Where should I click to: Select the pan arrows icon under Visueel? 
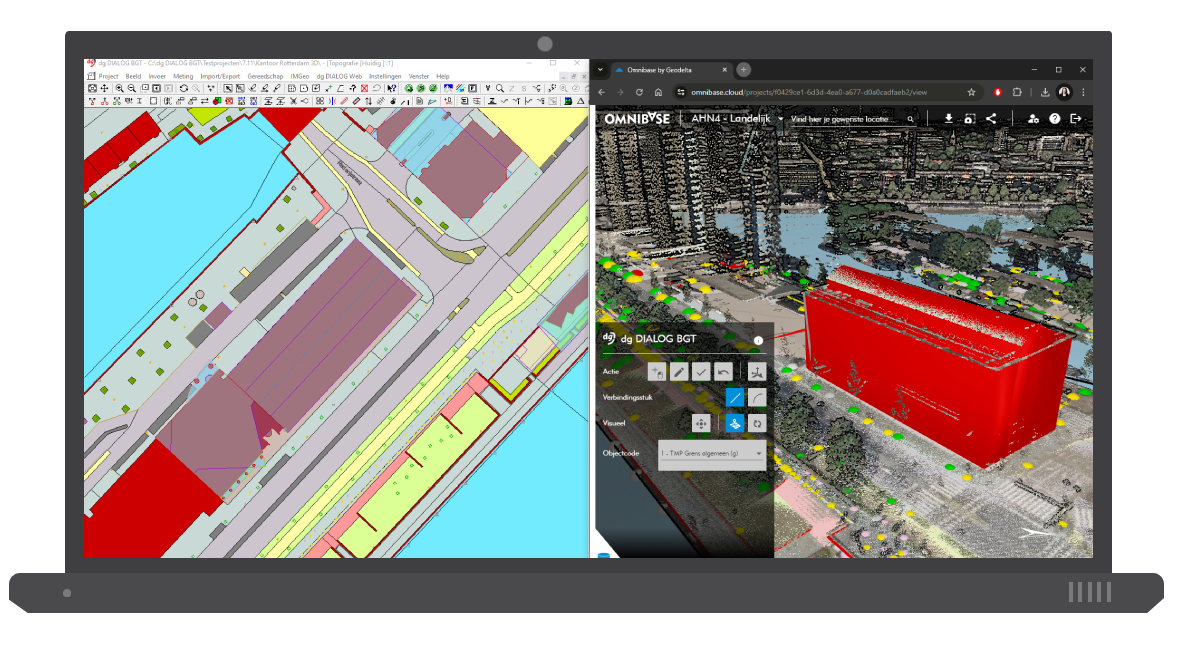[x=701, y=424]
